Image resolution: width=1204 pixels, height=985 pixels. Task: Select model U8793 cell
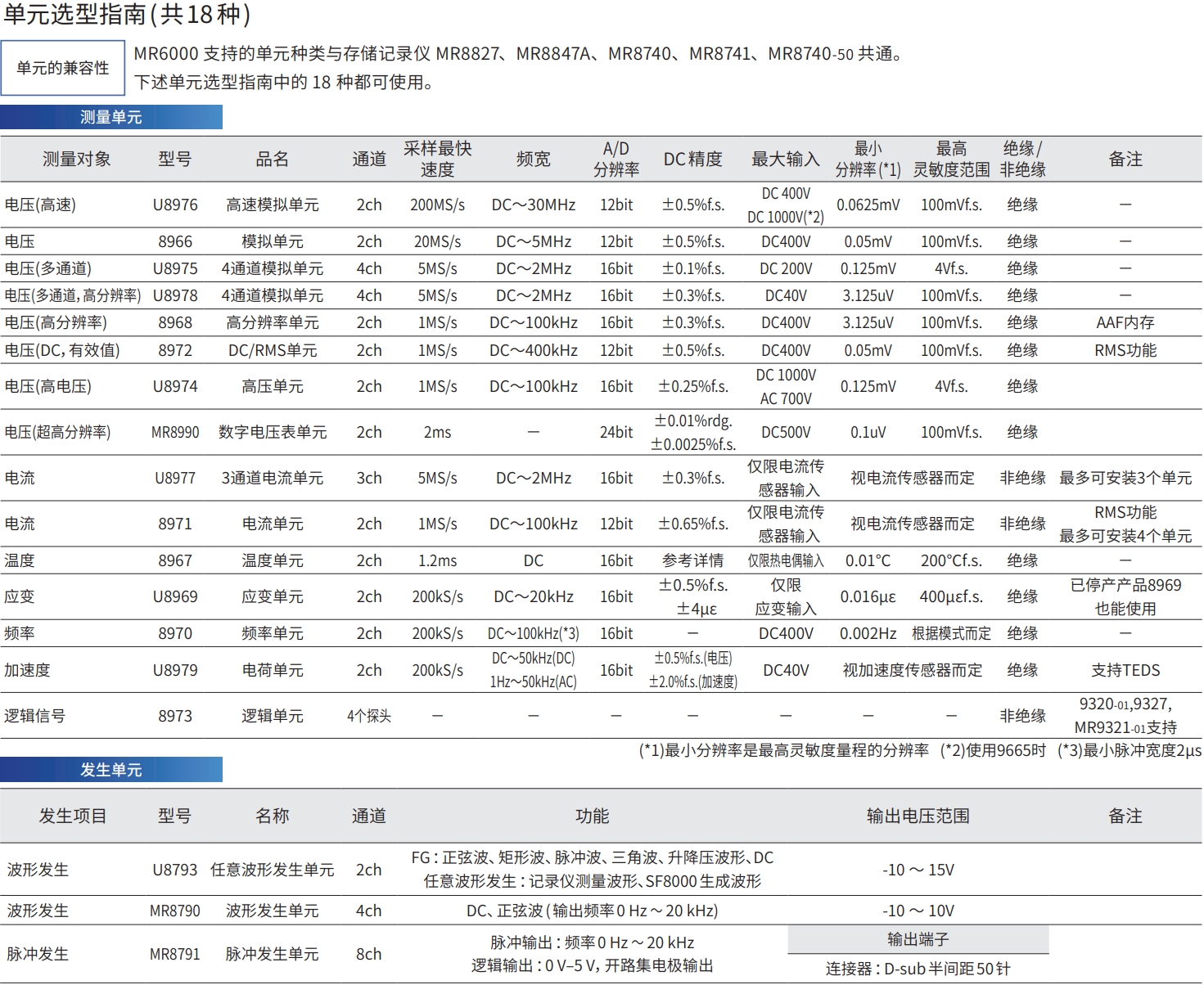[175, 870]
